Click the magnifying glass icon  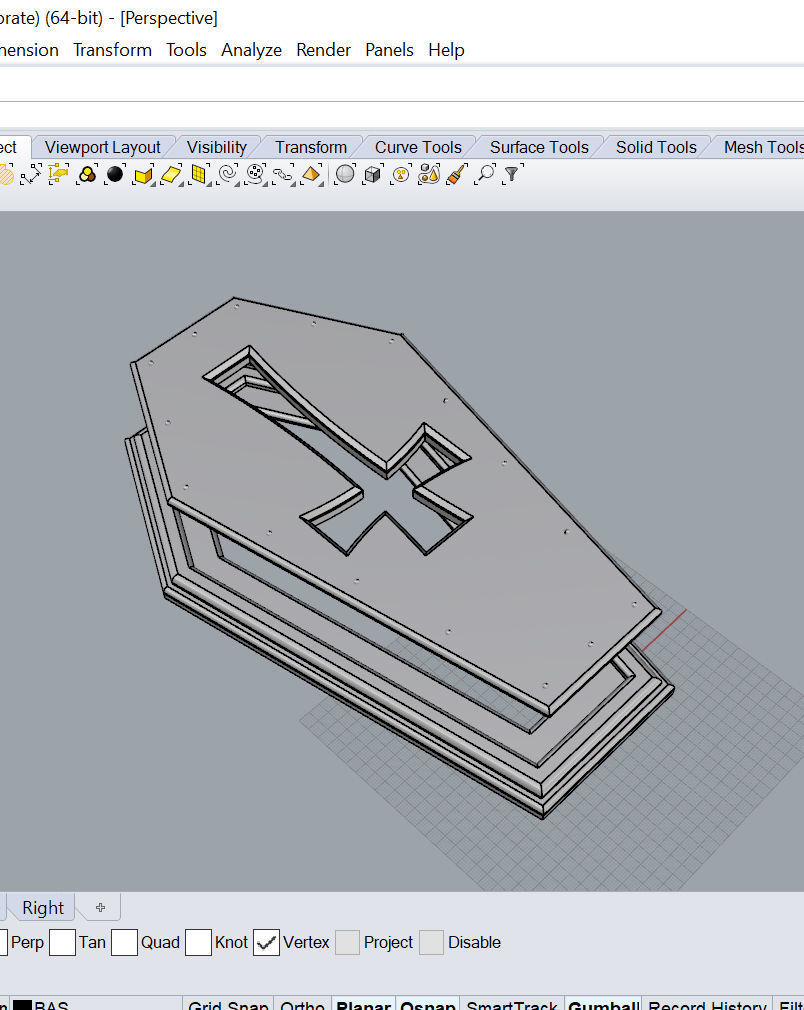click(485, 175)
